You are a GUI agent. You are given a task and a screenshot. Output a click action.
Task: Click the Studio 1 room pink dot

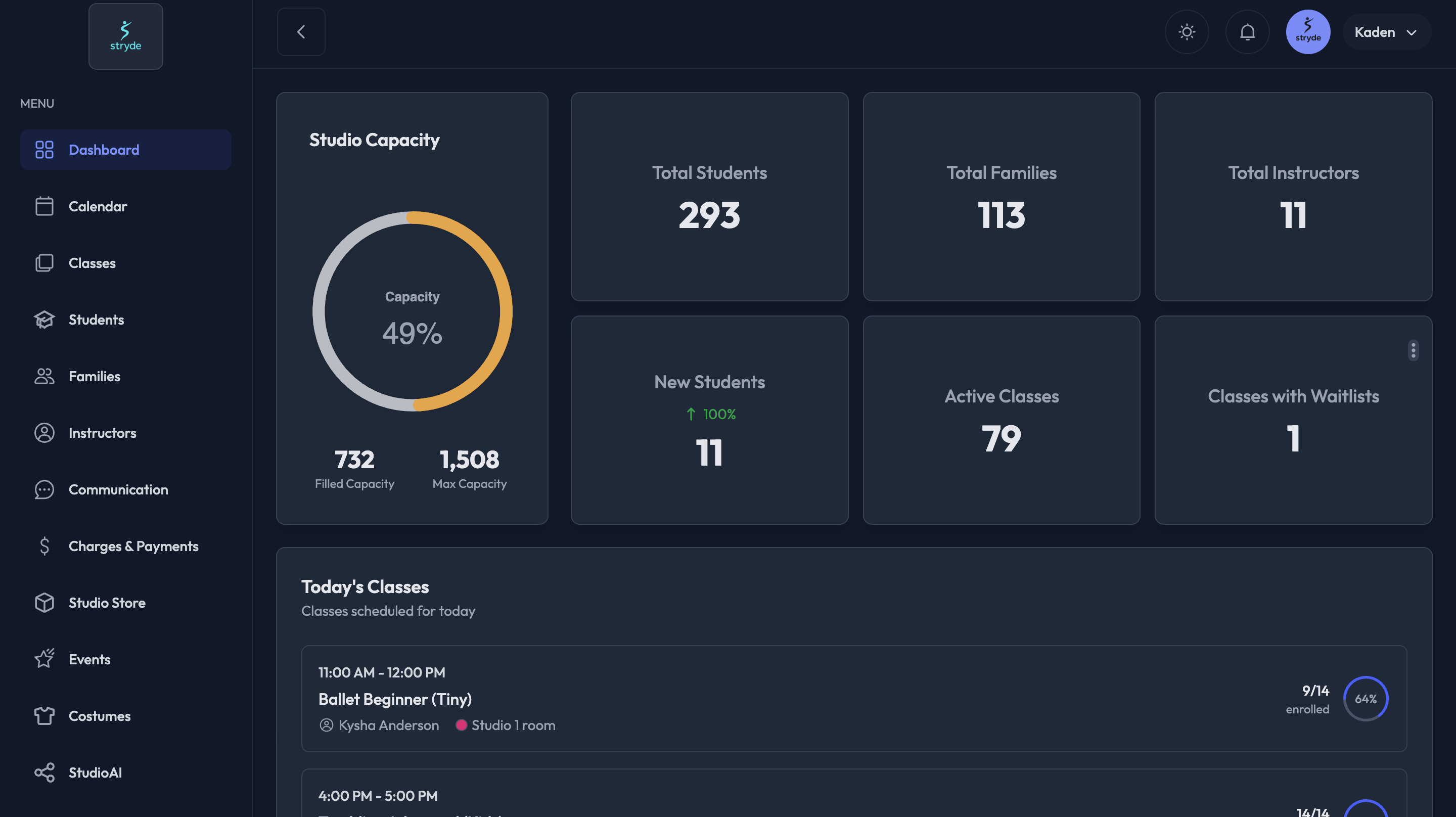click(461, 725)
